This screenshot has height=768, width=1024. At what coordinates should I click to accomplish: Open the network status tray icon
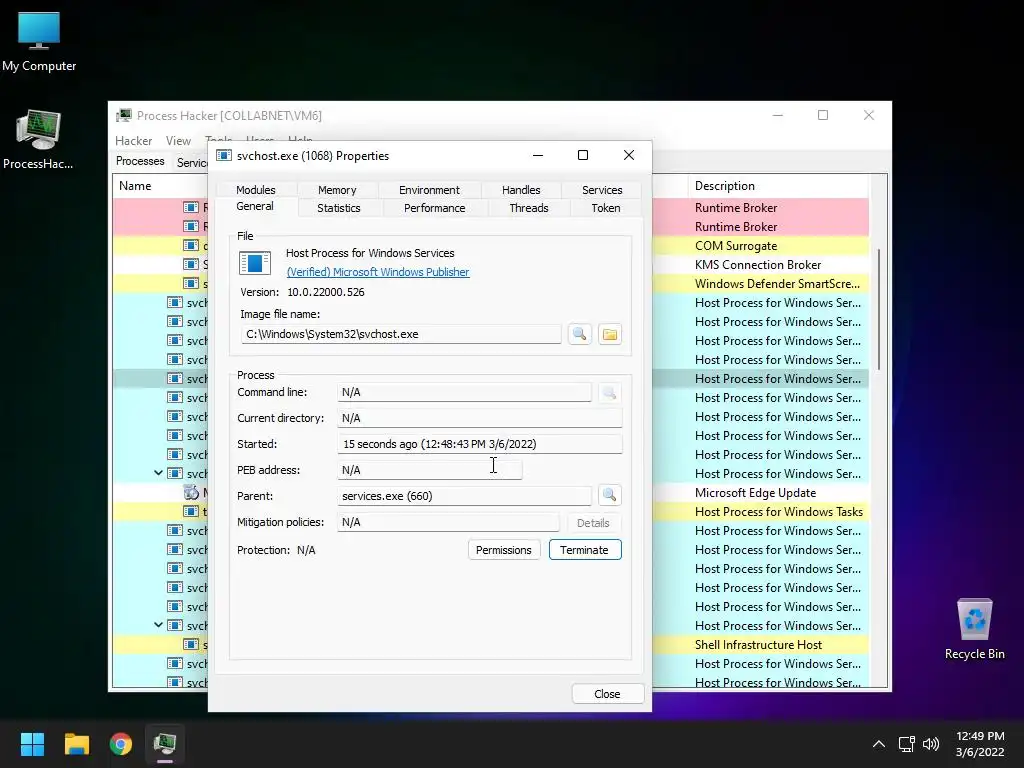[906, 744]
